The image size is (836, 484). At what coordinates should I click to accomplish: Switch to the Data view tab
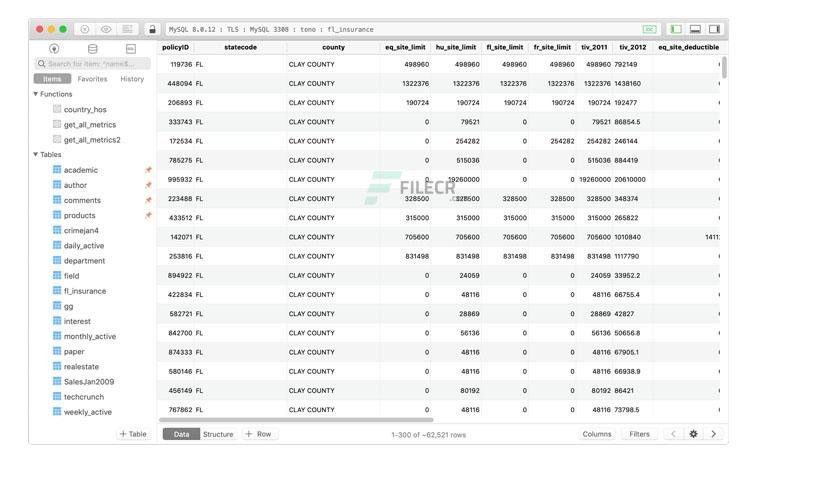point(181,434)
